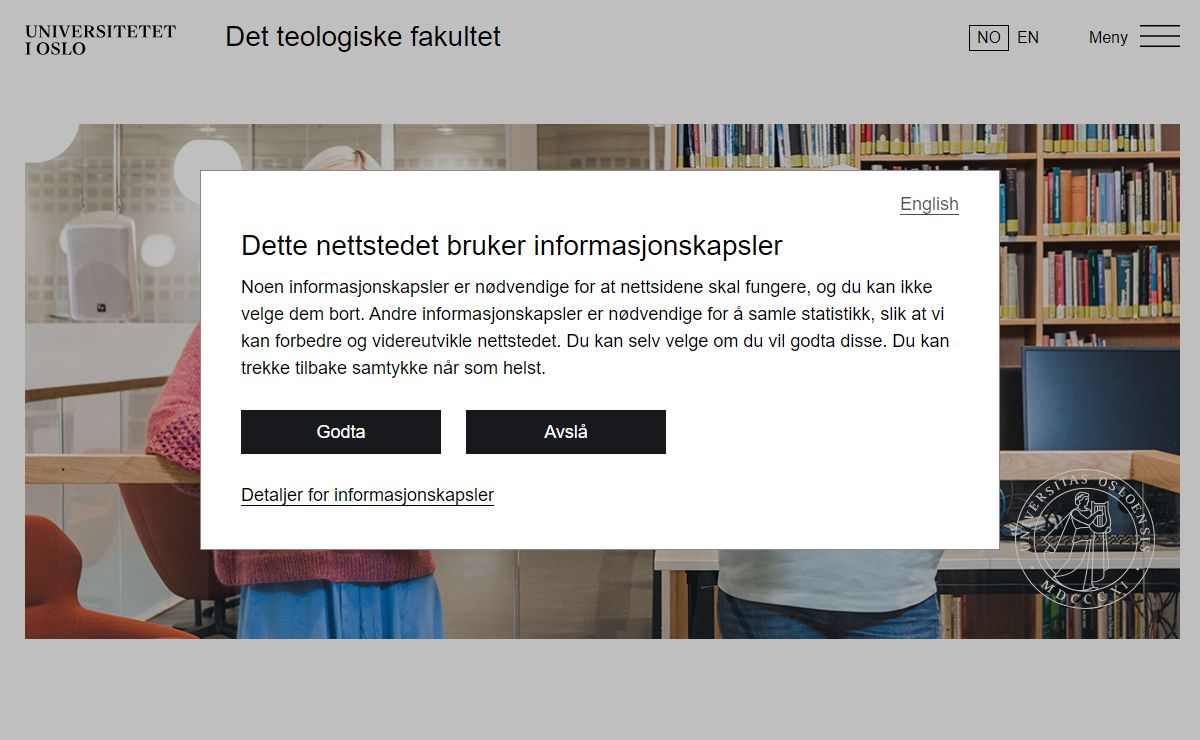Image resolution: width=1200 pixels, height=740 pixels.
Task: Switch the cookie dialog to English
Action: tap(929, 204)
